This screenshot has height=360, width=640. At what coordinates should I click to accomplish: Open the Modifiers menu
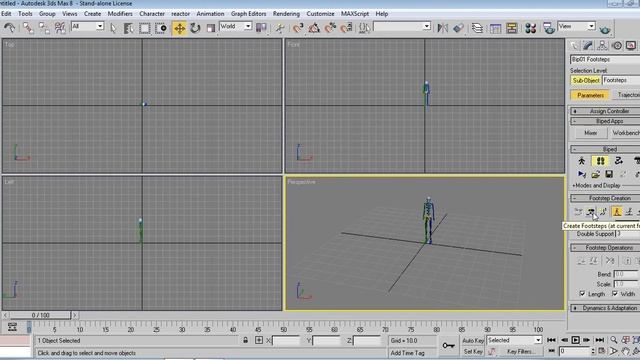point(120,14)
